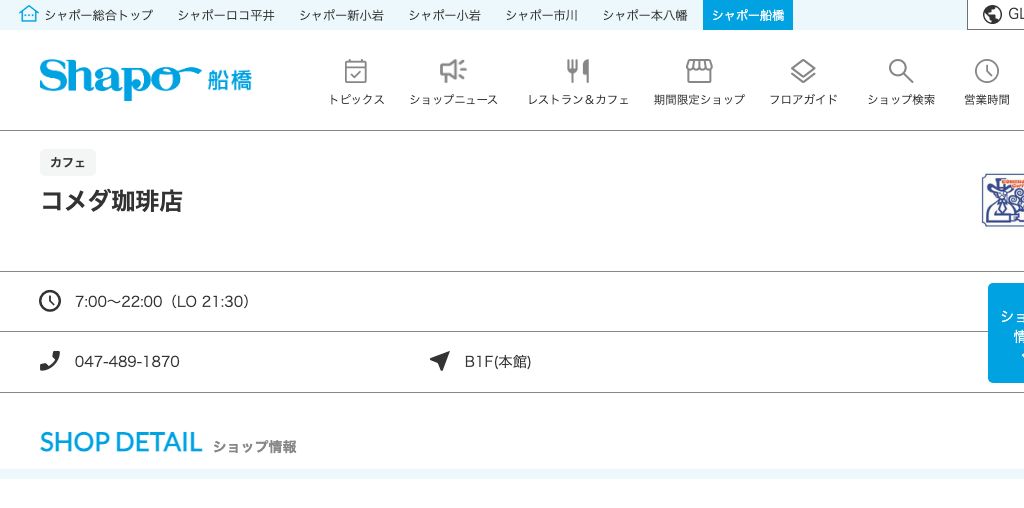Viewport: 1024px width, 508px height.
Task: Click the globe icon for language selection
Action: pos(992,14)
